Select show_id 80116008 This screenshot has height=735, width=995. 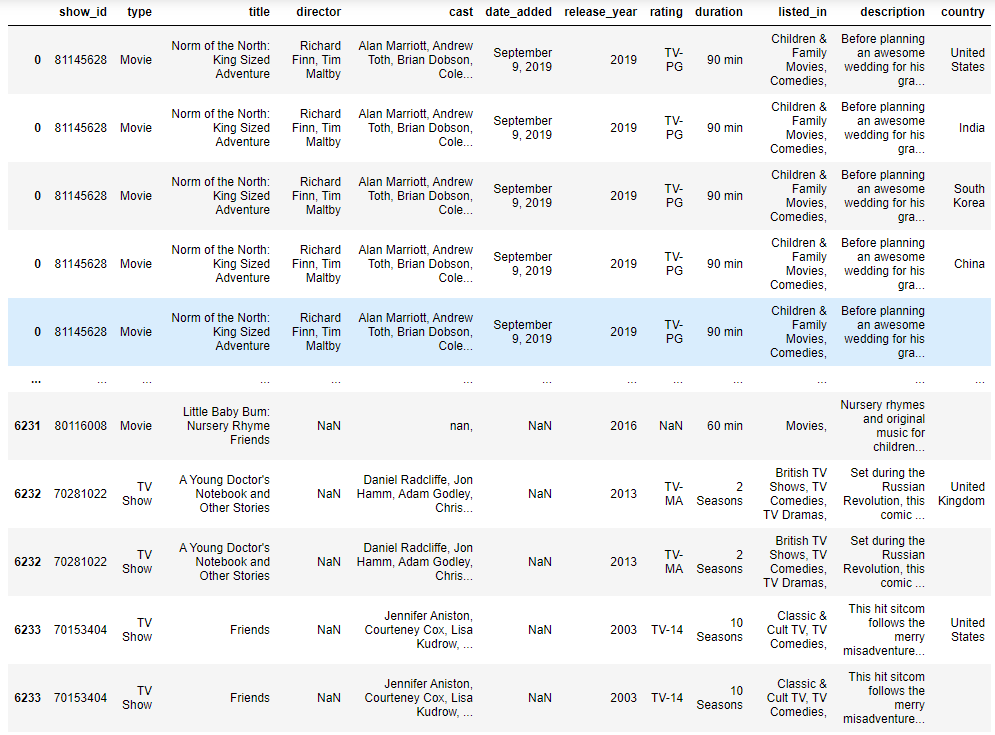tap(81, 425)
